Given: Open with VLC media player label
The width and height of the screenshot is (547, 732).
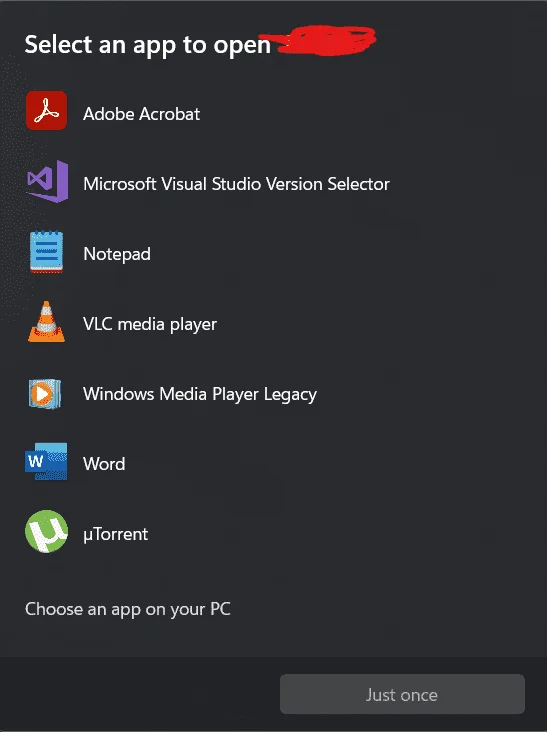Looking at the screenshot, I should pos(150,324).
